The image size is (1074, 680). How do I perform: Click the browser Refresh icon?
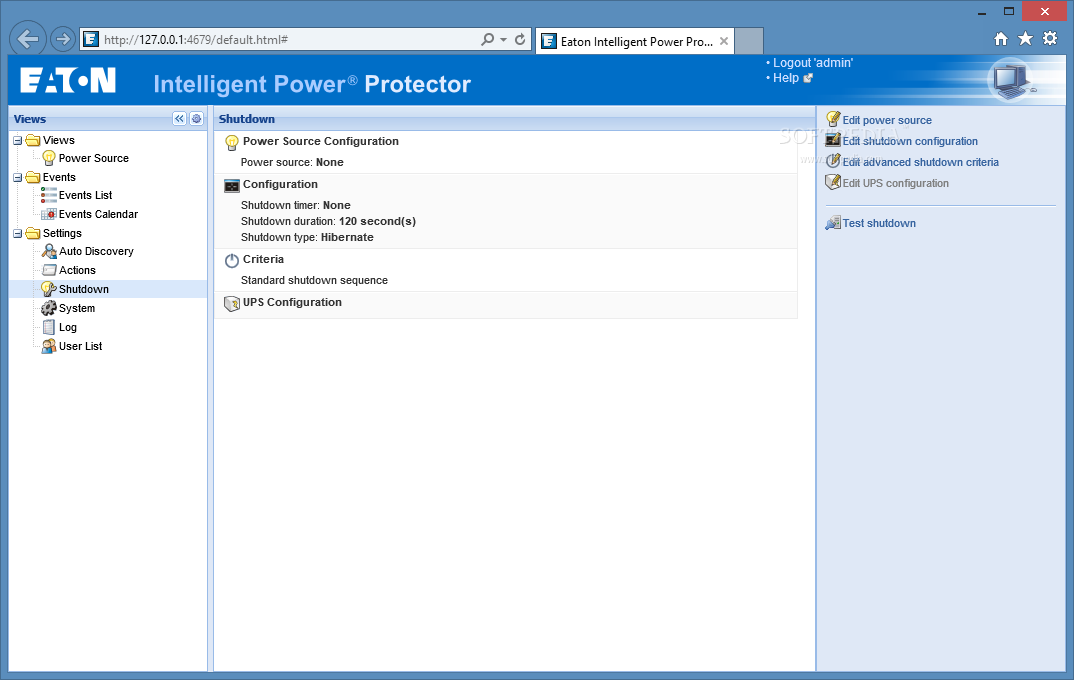520,40
